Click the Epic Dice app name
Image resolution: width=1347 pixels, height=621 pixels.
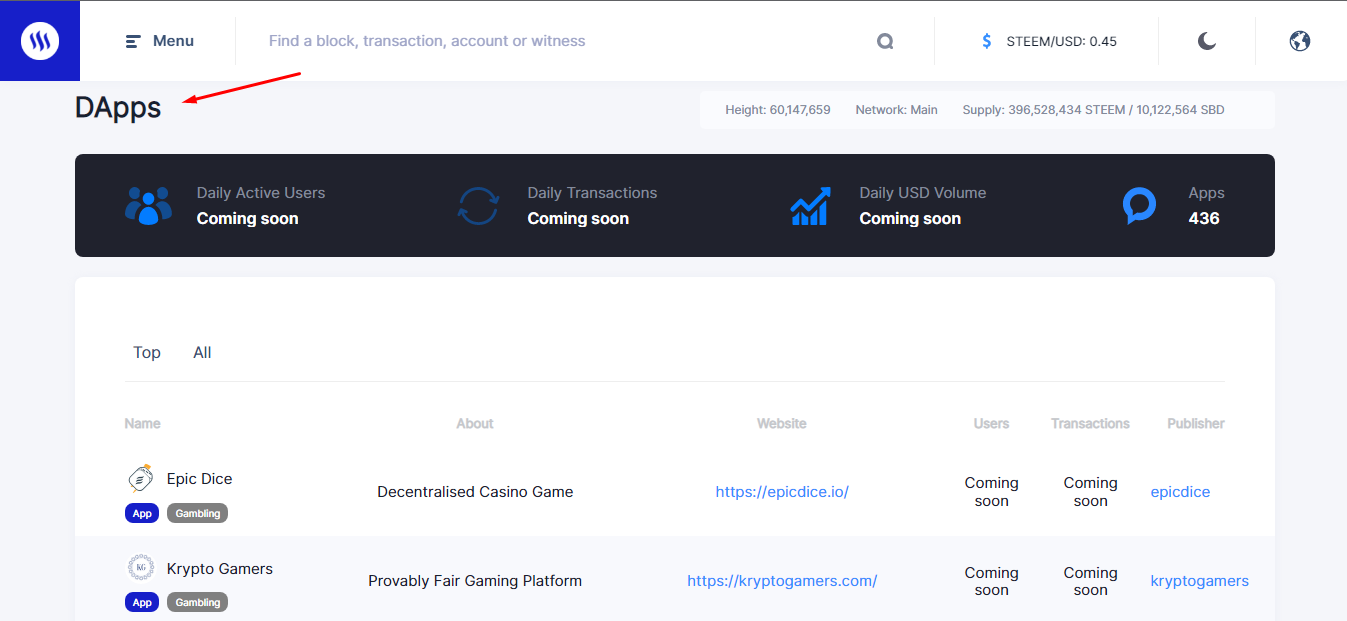[x=200, y=479]
